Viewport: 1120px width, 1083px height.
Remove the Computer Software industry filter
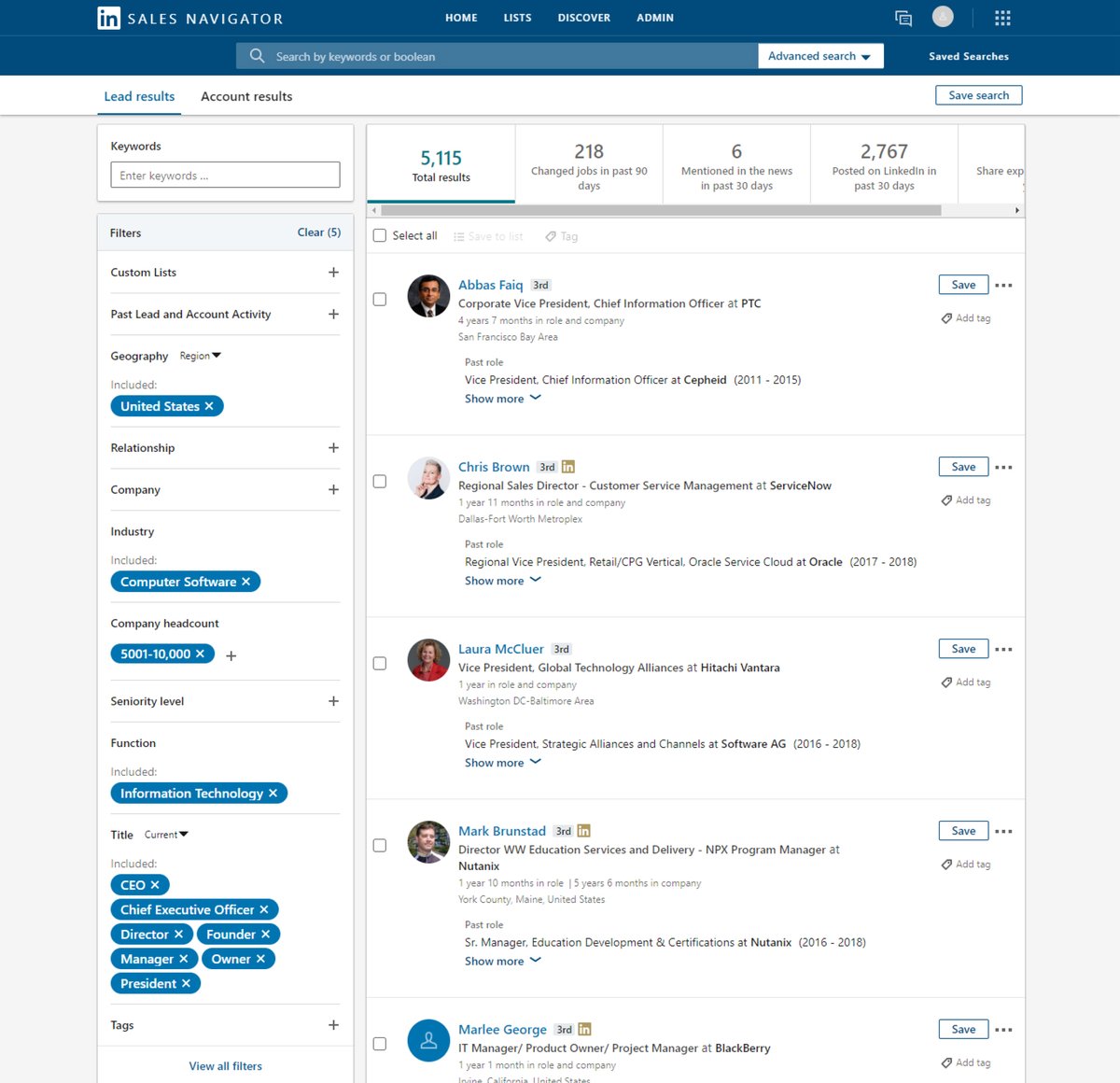pos(246,582)
